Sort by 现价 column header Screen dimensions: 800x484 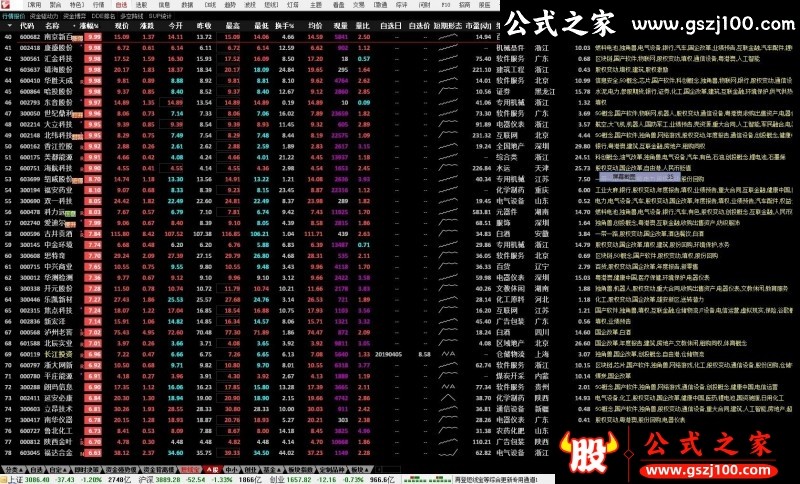[122, 25]
